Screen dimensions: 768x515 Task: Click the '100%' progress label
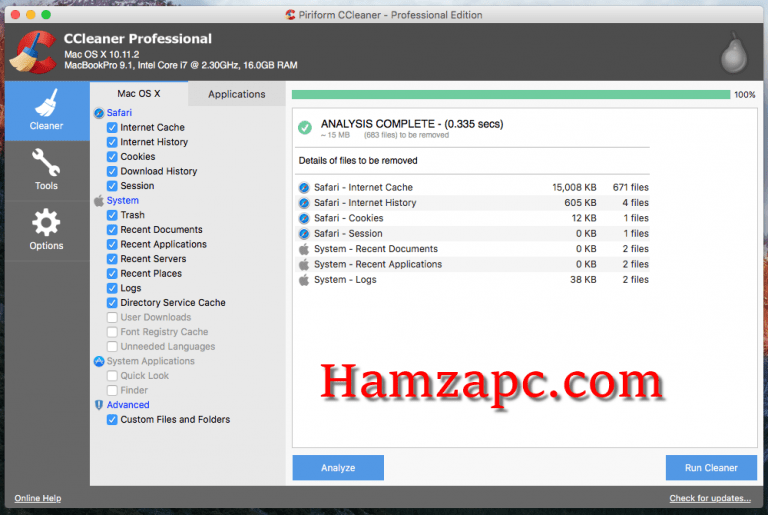coord(744,95)
